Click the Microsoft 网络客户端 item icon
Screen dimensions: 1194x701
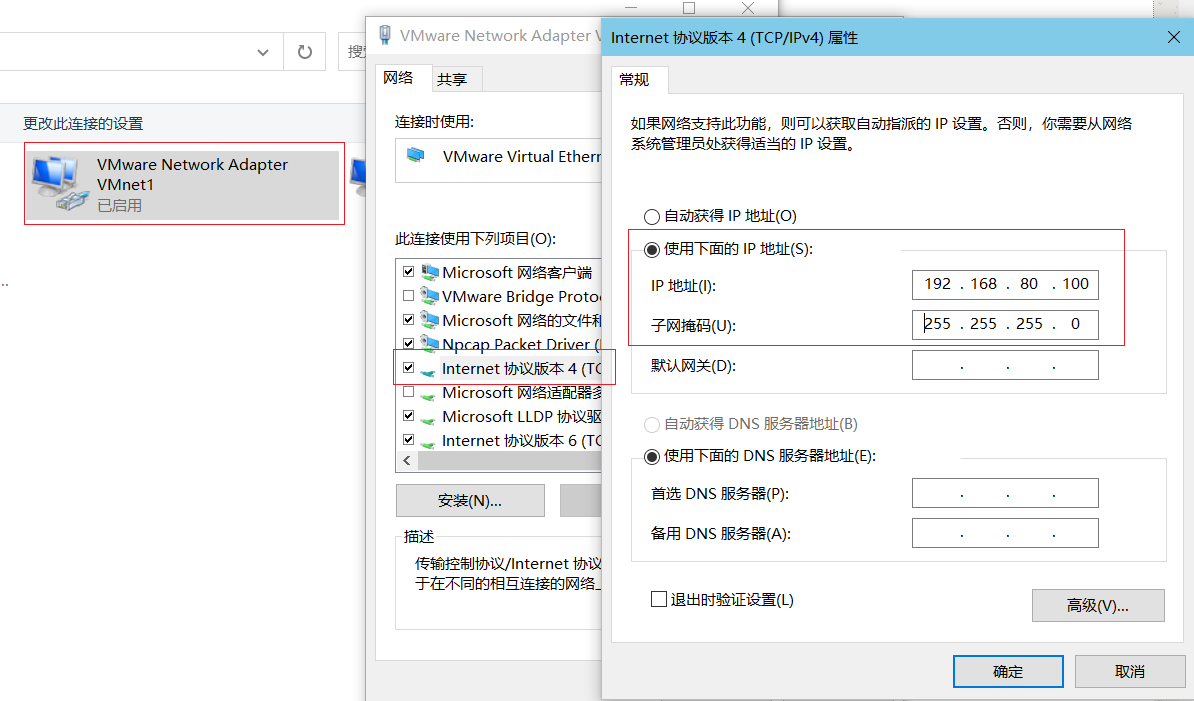(430, 272)
